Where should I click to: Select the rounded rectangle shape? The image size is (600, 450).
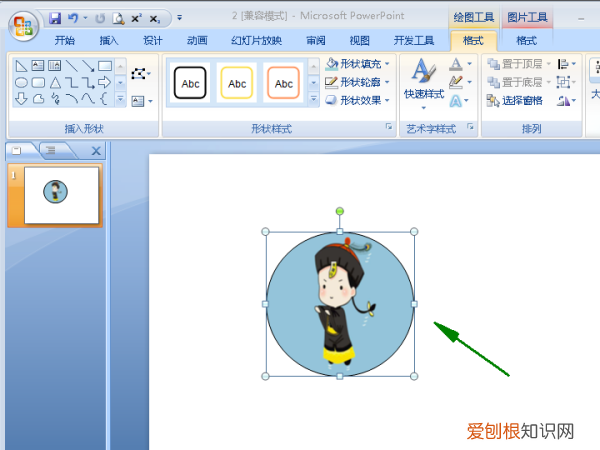pyautogui.click(x=38, y=82)
